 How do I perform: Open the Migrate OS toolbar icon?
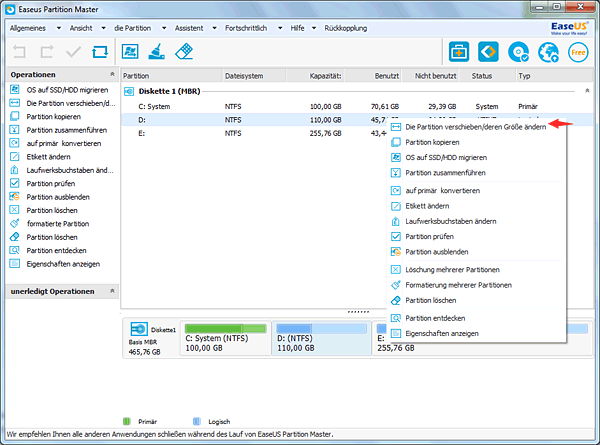[x=130, y=51]
